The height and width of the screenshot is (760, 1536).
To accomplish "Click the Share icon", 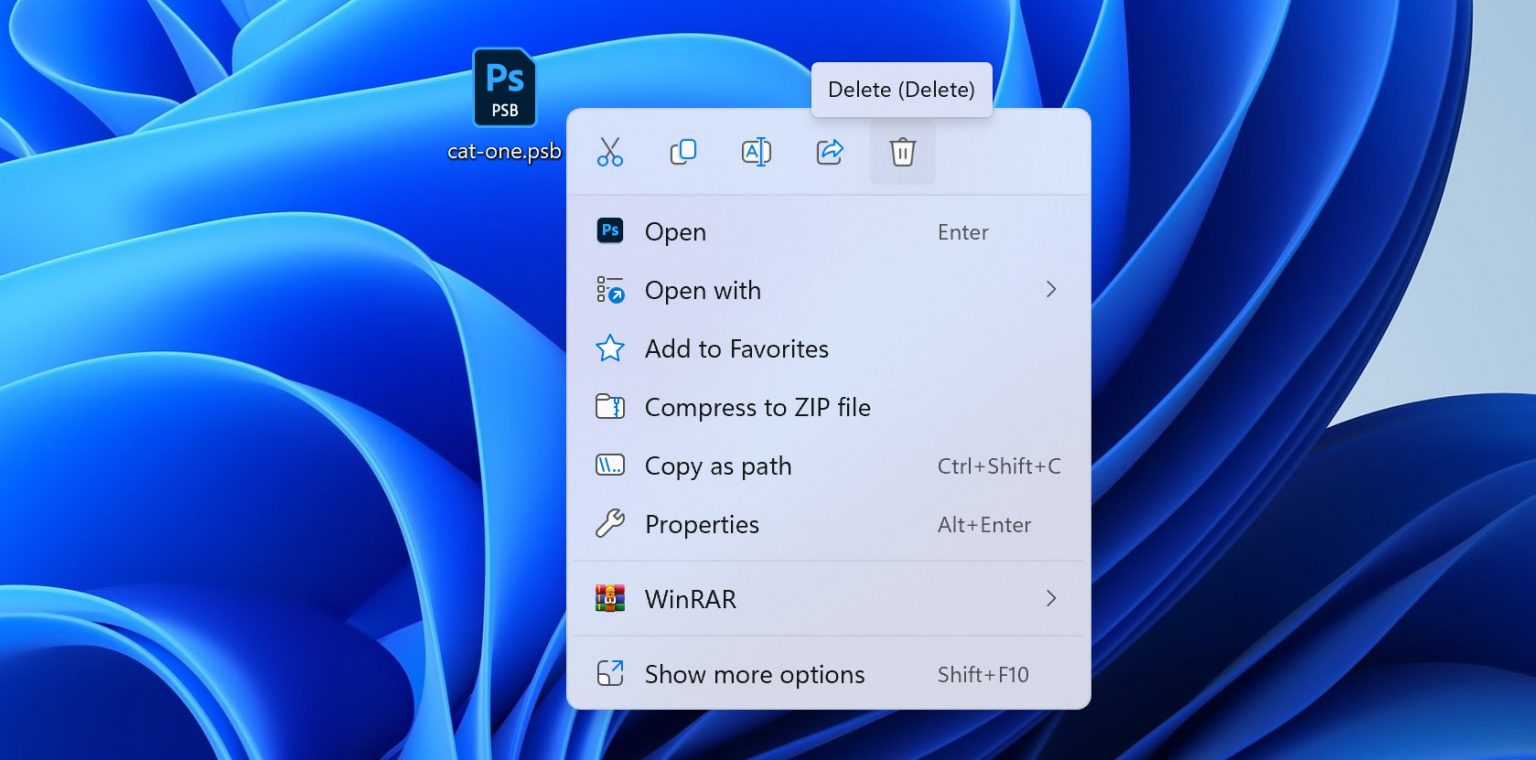I will [829, 151].
